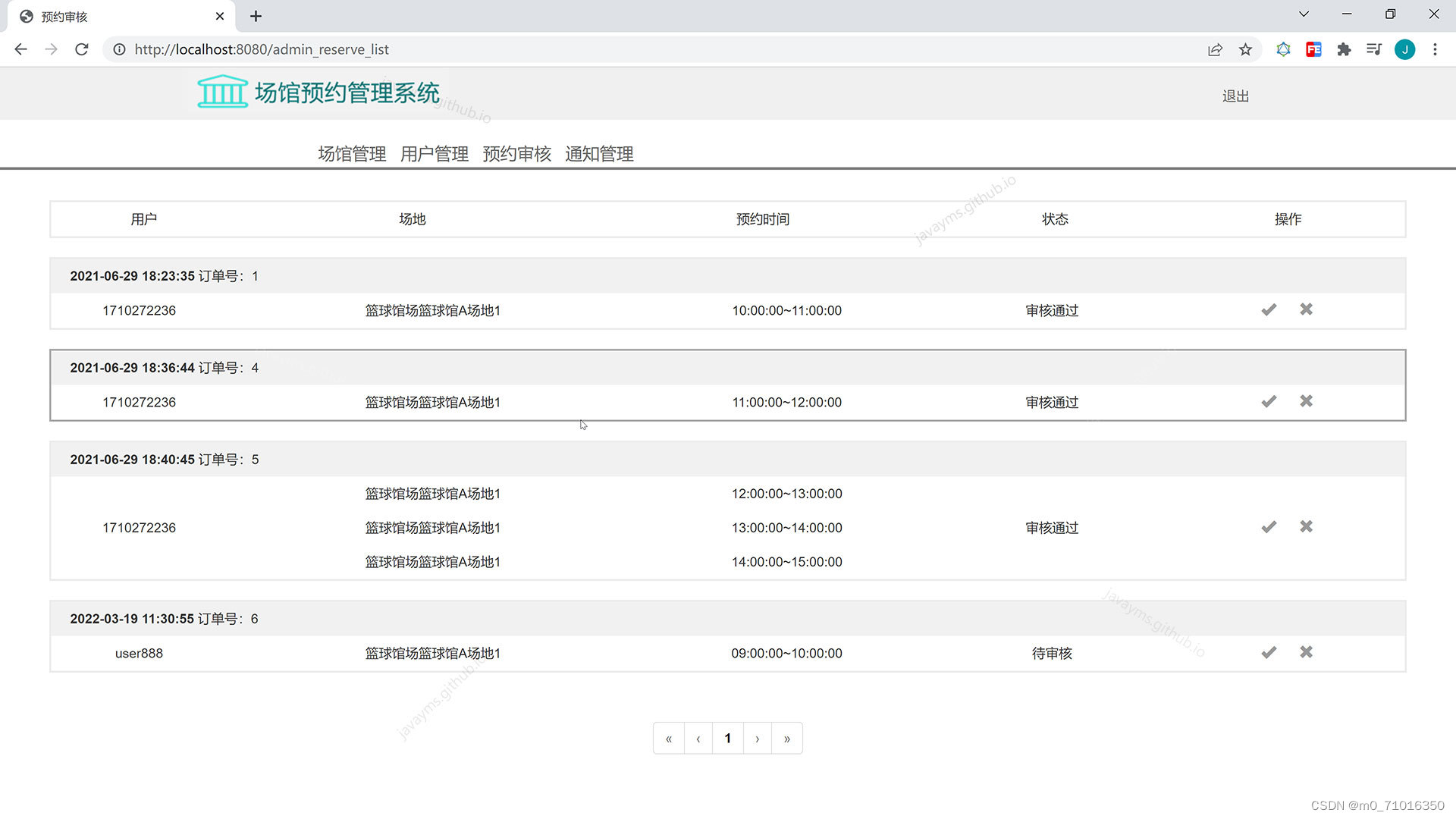1456x819 pixels.
Task: Click the 场馆预约管理系统 title
Action: tap(347, 93)
